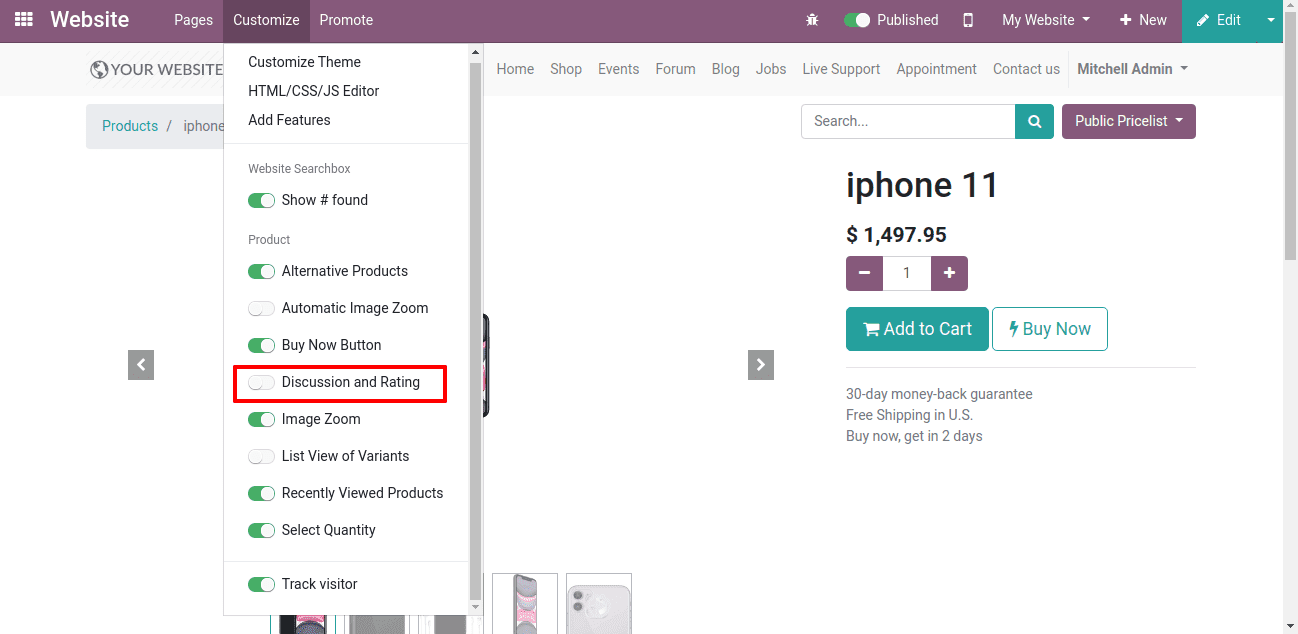The width and height of the screenshot is (1298, 634).
Task: Click the Buy Now button
Action: (1050, 329)
